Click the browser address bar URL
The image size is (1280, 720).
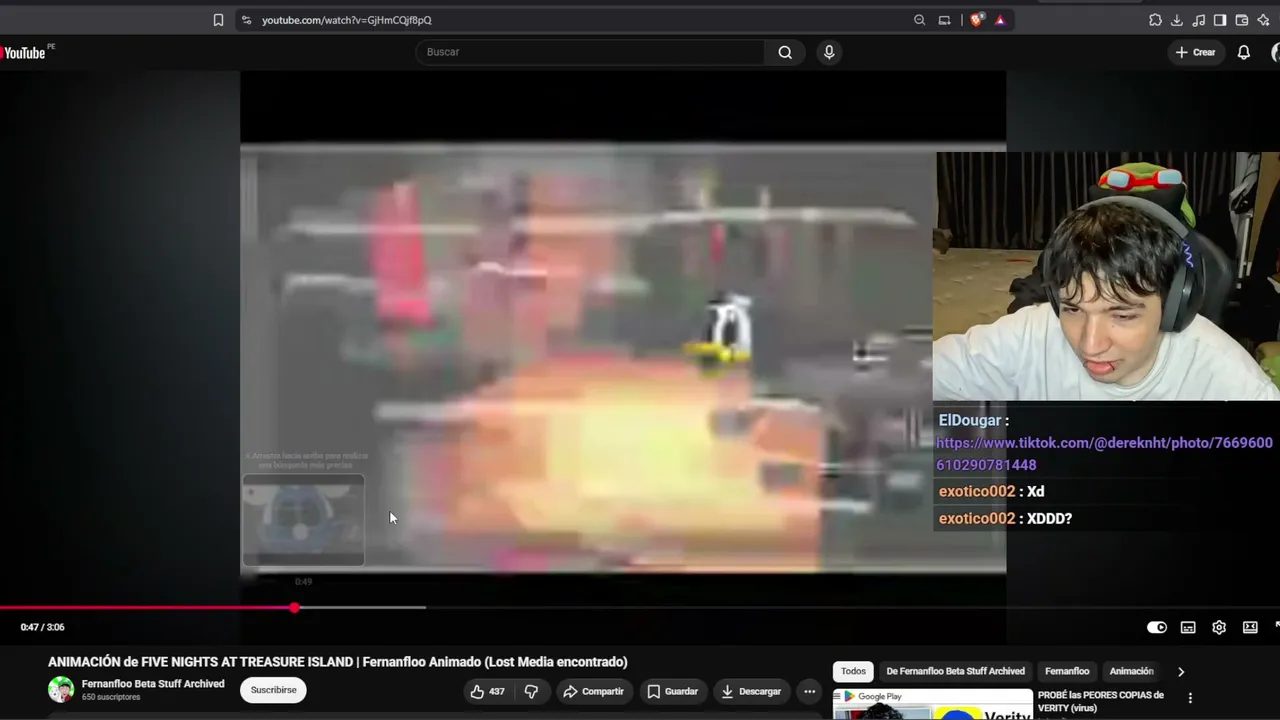click(x=347, y=20)
